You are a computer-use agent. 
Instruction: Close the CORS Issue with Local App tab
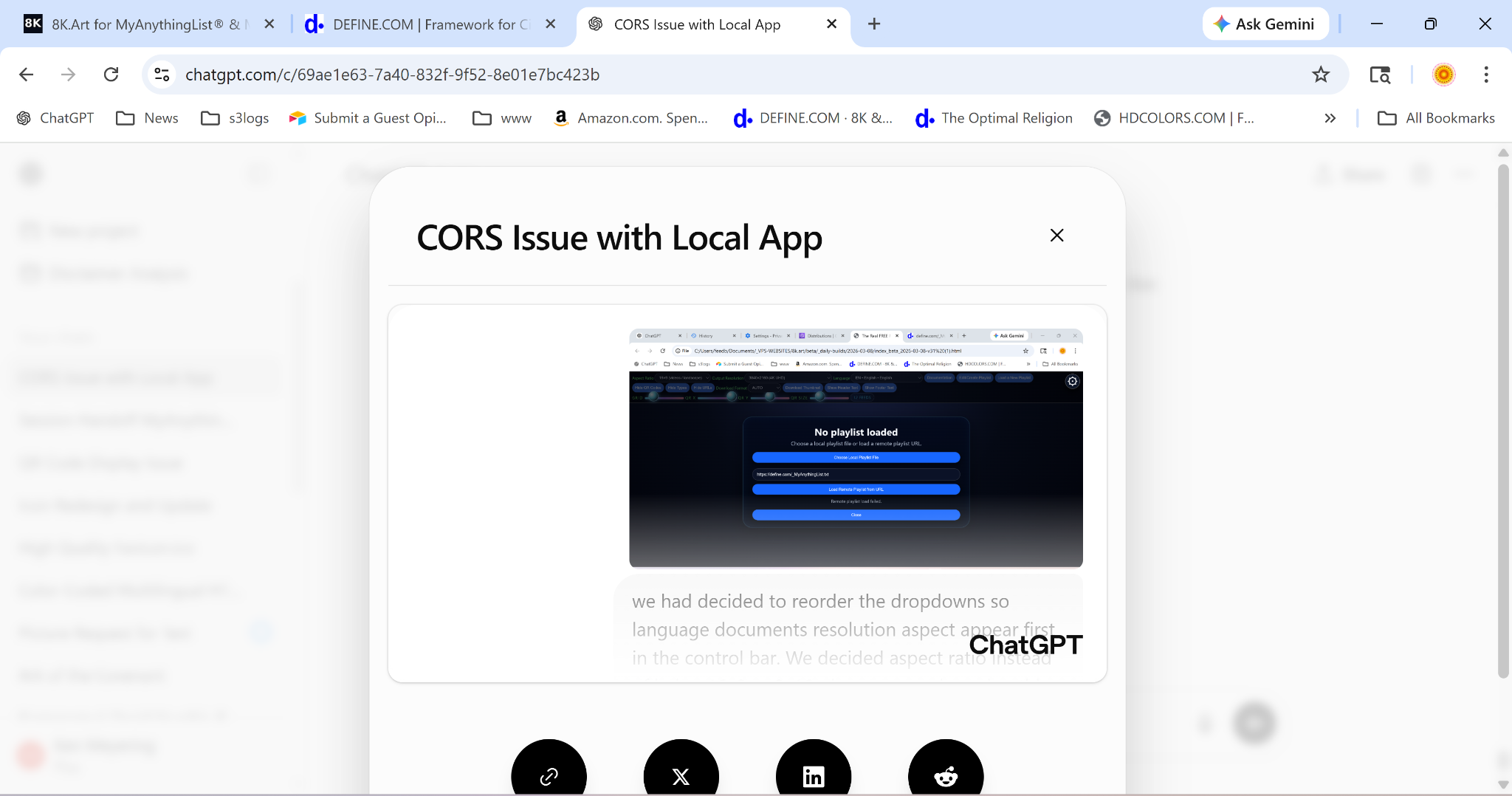click(831, 24)
